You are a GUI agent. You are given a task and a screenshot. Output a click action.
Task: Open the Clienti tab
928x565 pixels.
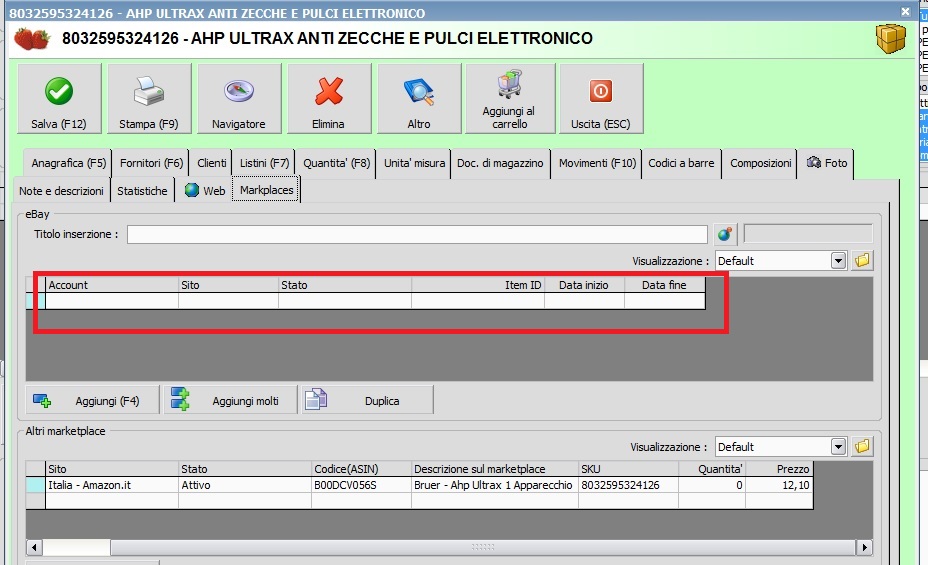(211, 163)
